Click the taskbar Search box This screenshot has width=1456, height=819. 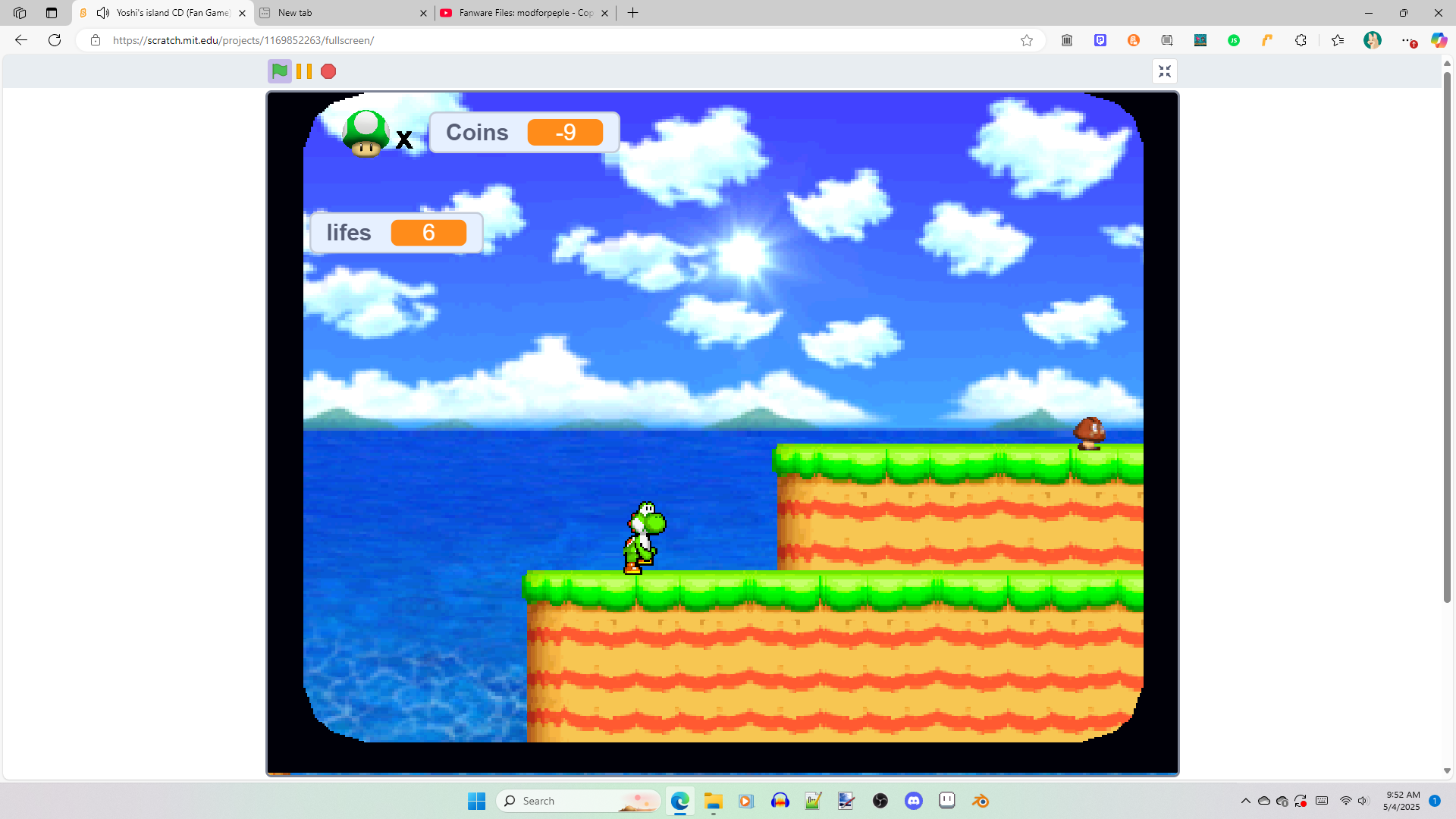(579, 801)
